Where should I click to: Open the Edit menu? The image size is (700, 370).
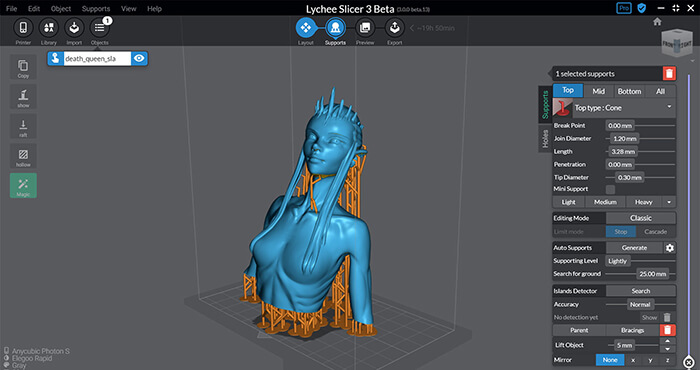pyautogui.click(x=34, y=8)
